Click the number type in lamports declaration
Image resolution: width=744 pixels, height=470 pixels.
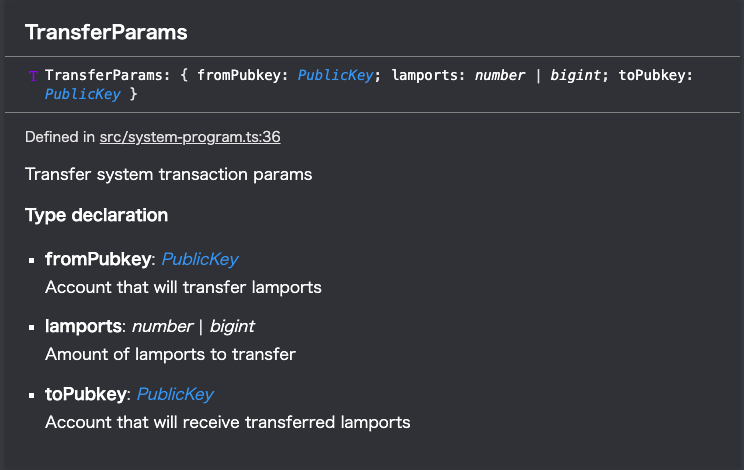click(x=163, y=326)
